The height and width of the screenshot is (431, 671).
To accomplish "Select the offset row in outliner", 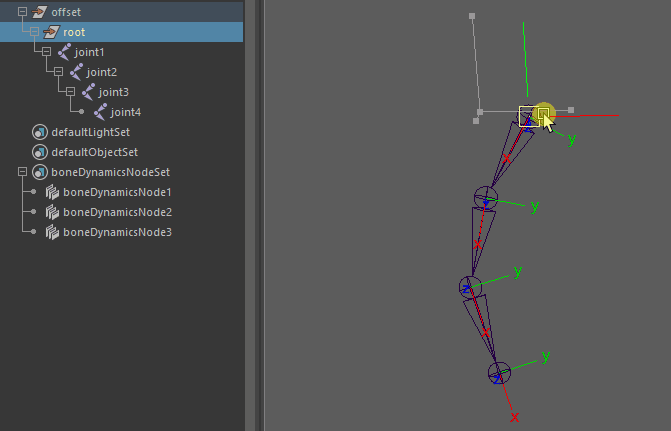I will [122, 12].
